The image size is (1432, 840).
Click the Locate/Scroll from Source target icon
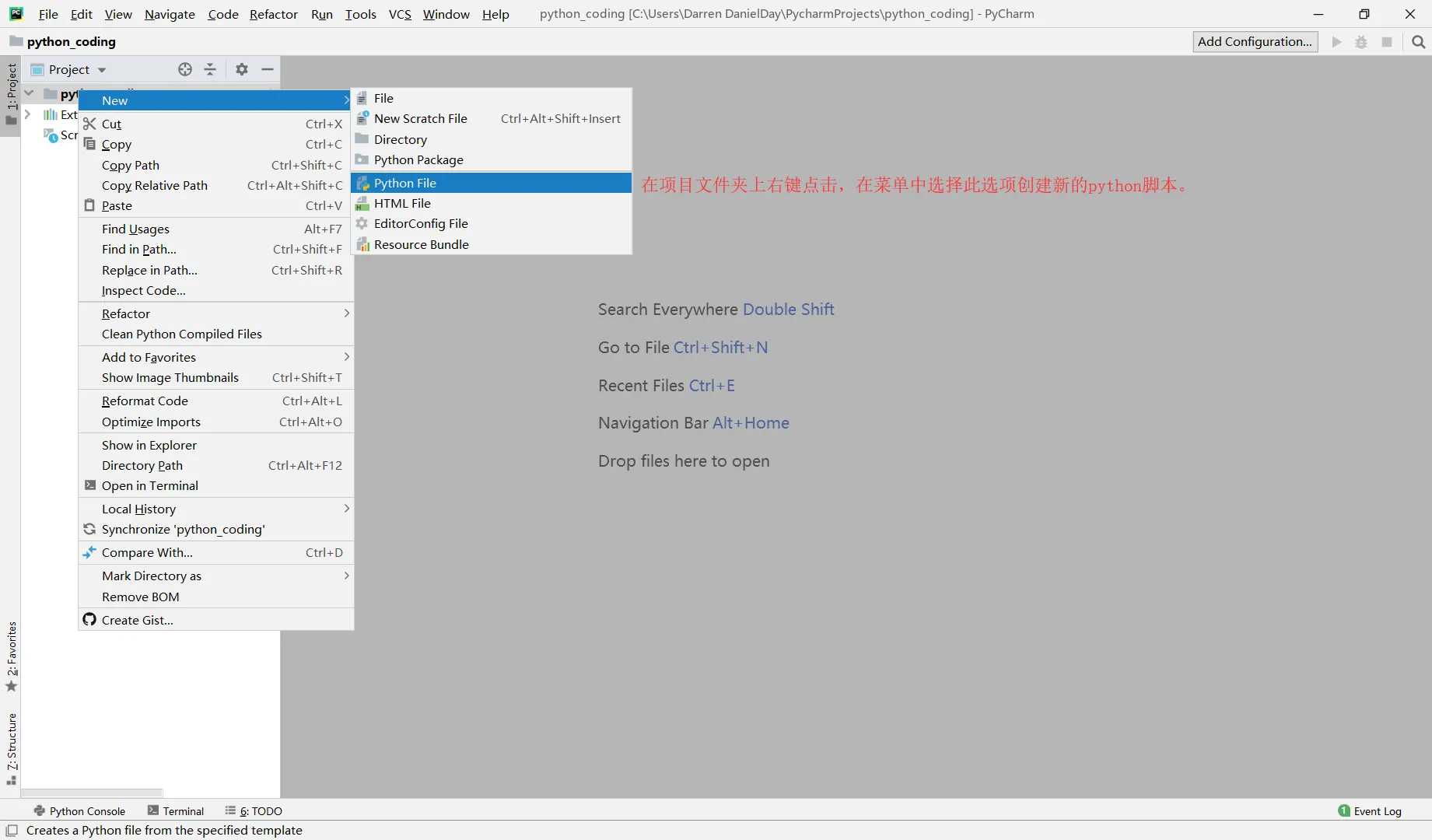tap(185, 69)
